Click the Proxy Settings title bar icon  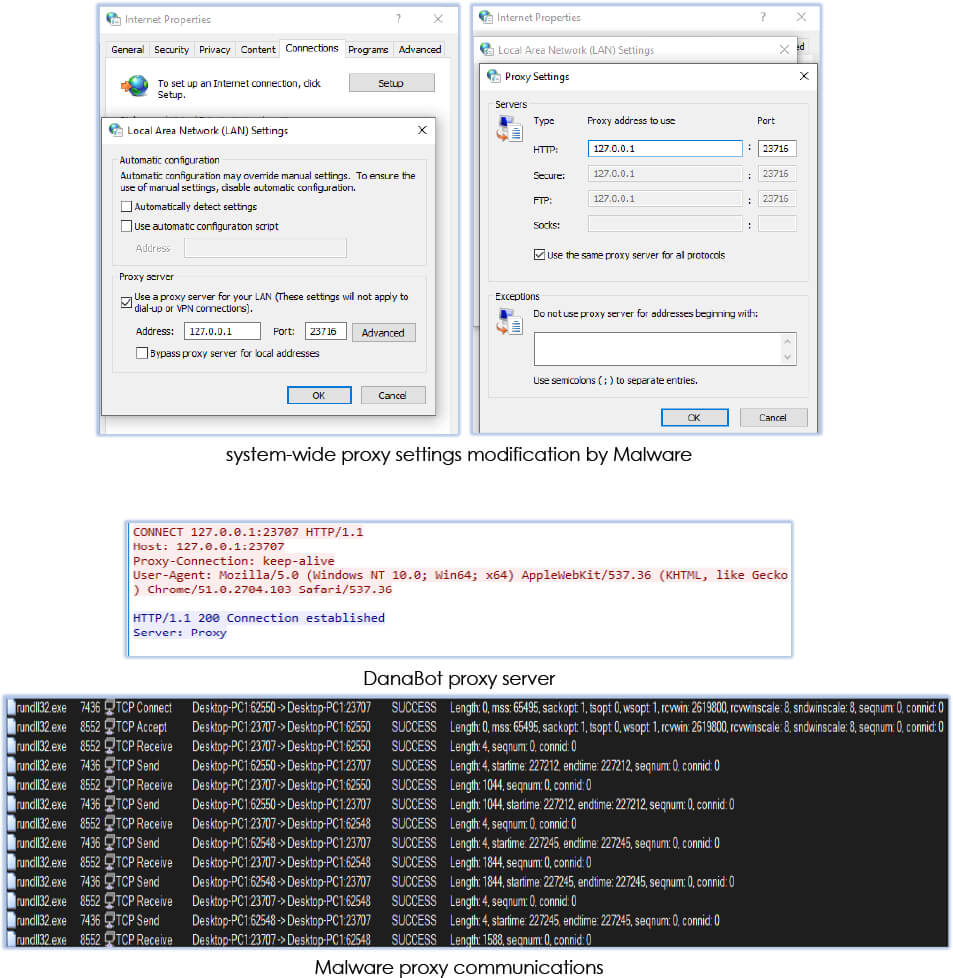pos(493,77)
